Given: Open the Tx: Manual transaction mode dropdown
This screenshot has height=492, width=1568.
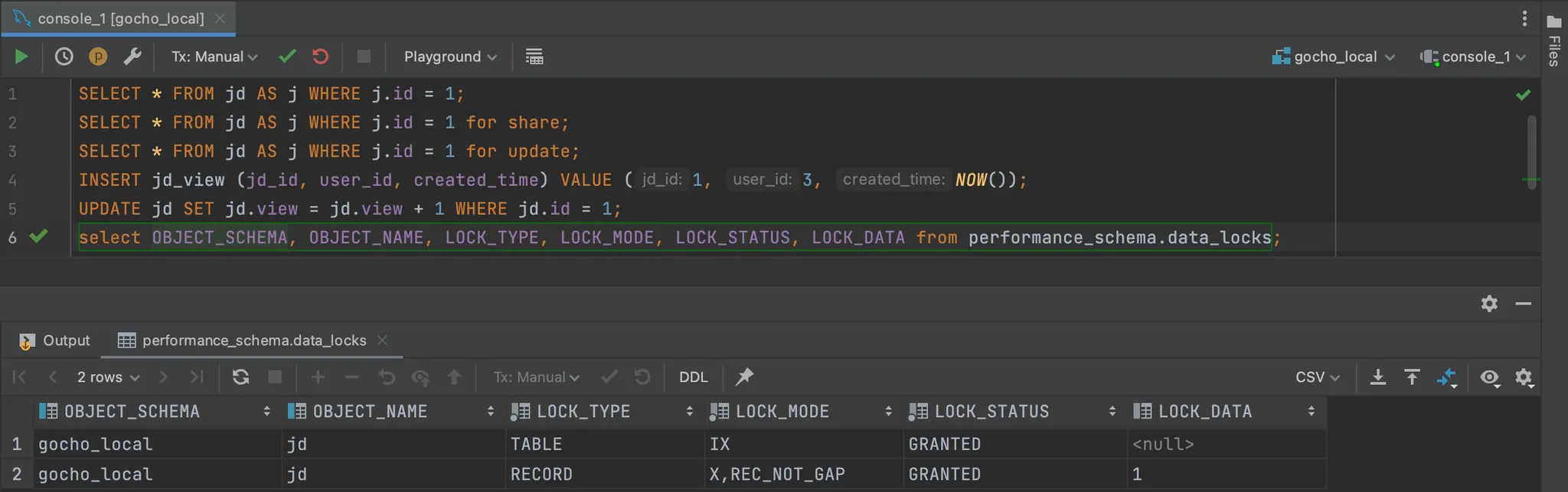Looking at the screenshot, I should (x=214, y=57).
